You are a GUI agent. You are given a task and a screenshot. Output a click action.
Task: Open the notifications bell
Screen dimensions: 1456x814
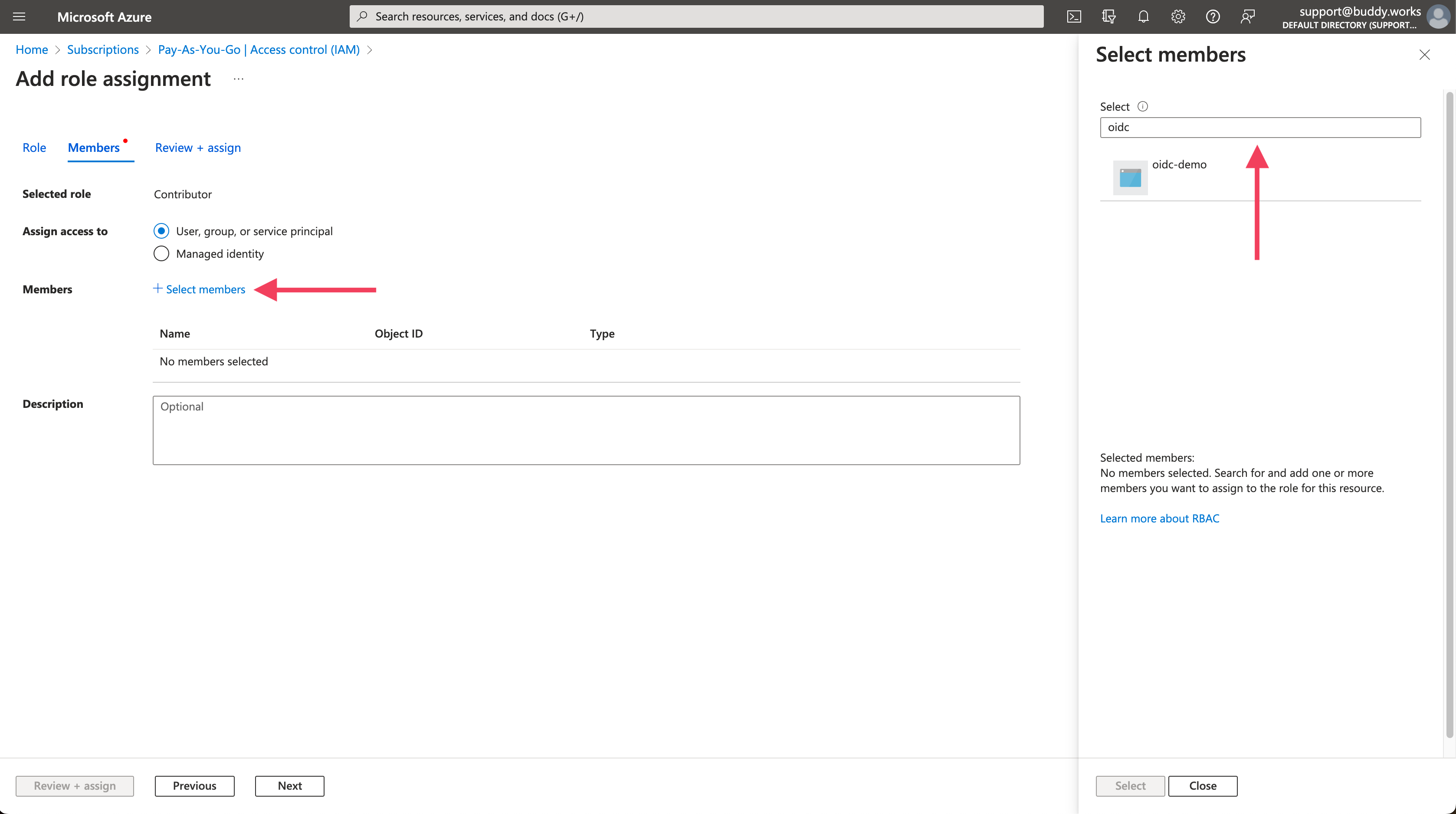pos(1144,16)
